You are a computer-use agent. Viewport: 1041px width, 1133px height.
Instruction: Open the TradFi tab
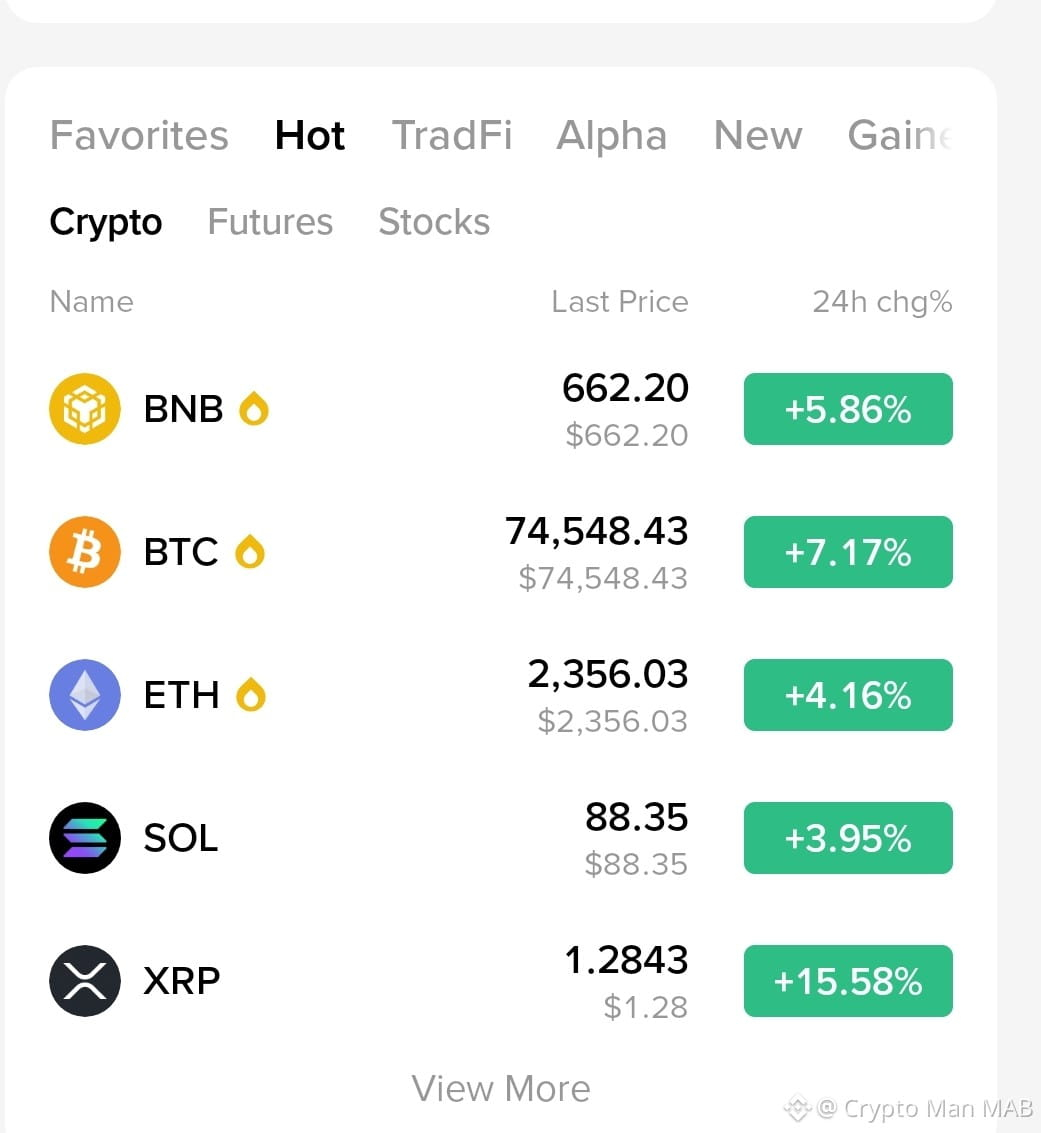click(x=452, y=135)
